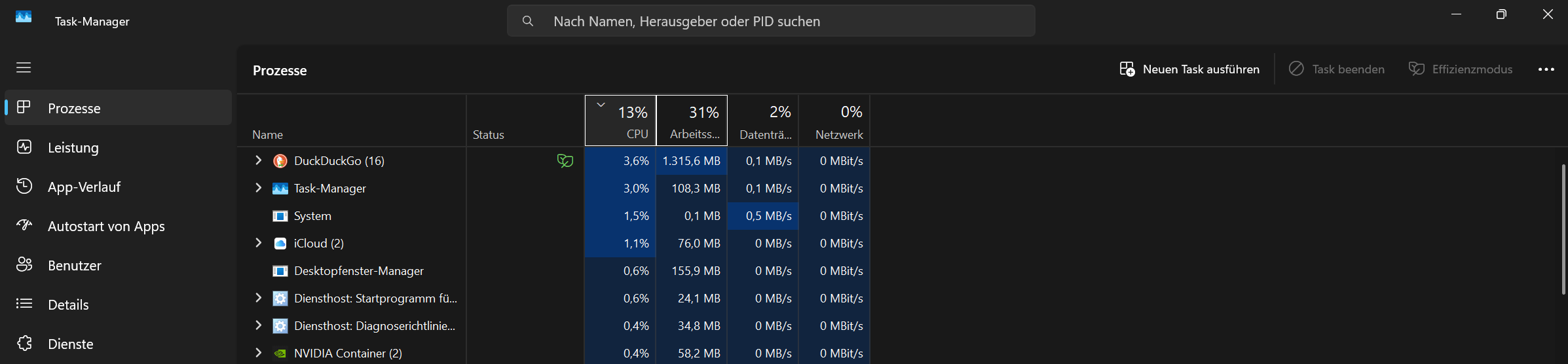
Task: Open the Dienste page
Action: point(119,344)
